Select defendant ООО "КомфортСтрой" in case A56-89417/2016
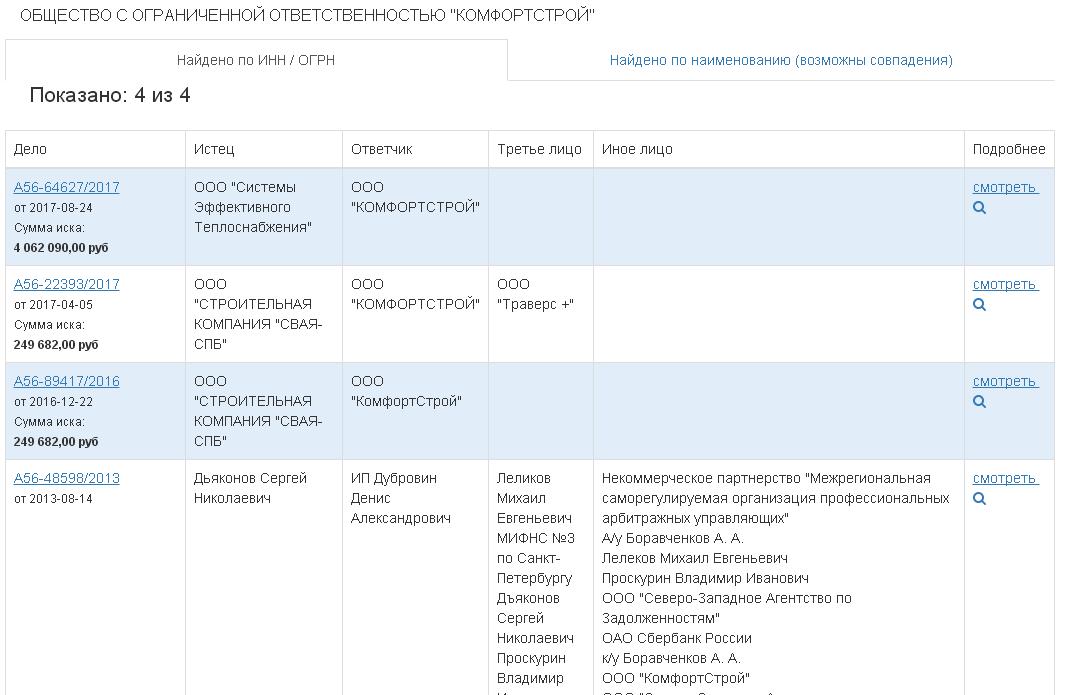The width and height of the screenshot is (1078, 695). click(406, 391)
